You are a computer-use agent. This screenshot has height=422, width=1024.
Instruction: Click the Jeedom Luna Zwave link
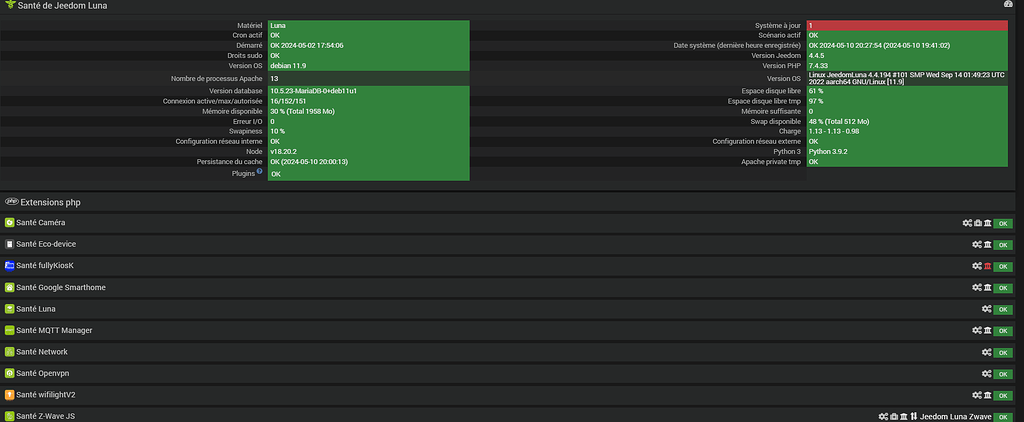[955, 416]
